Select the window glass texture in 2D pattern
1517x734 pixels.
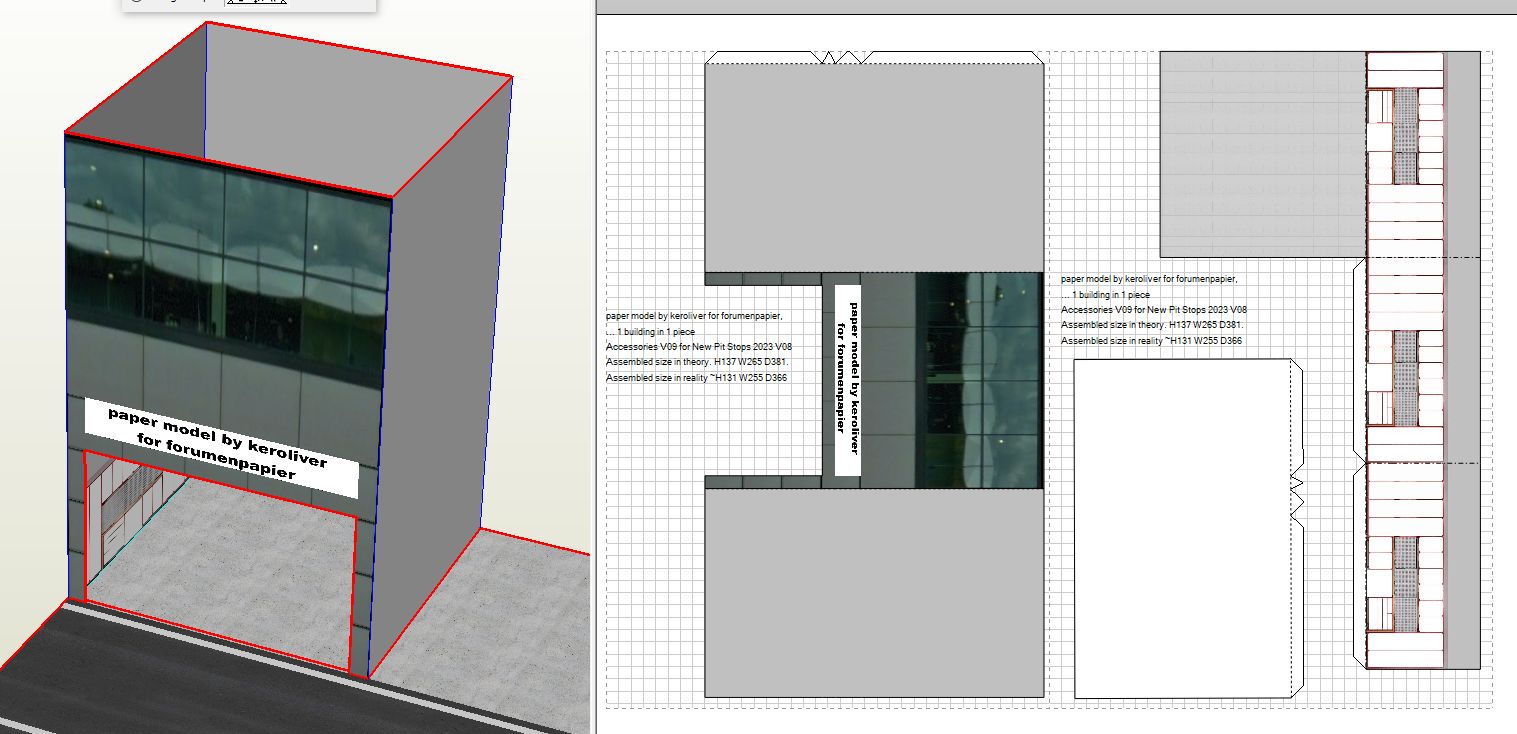[x=980, y=380]
